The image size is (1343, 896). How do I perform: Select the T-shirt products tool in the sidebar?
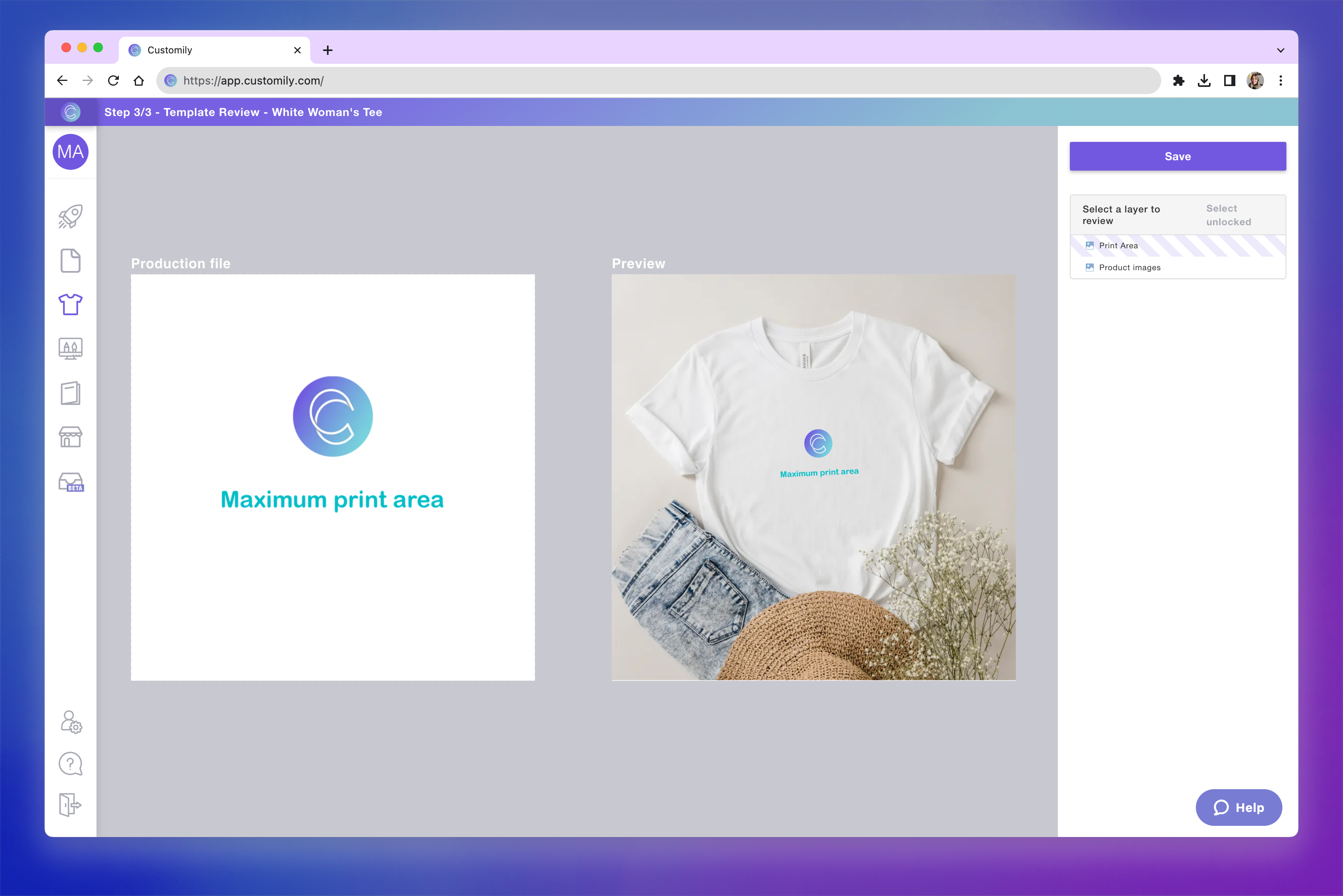[70, 305]
